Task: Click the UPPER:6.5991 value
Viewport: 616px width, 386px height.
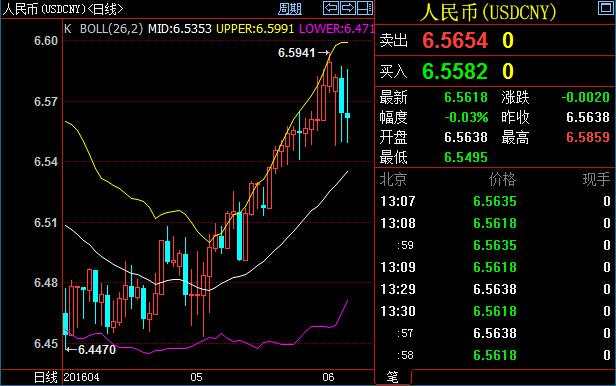Action: click(x=255, y=29)
